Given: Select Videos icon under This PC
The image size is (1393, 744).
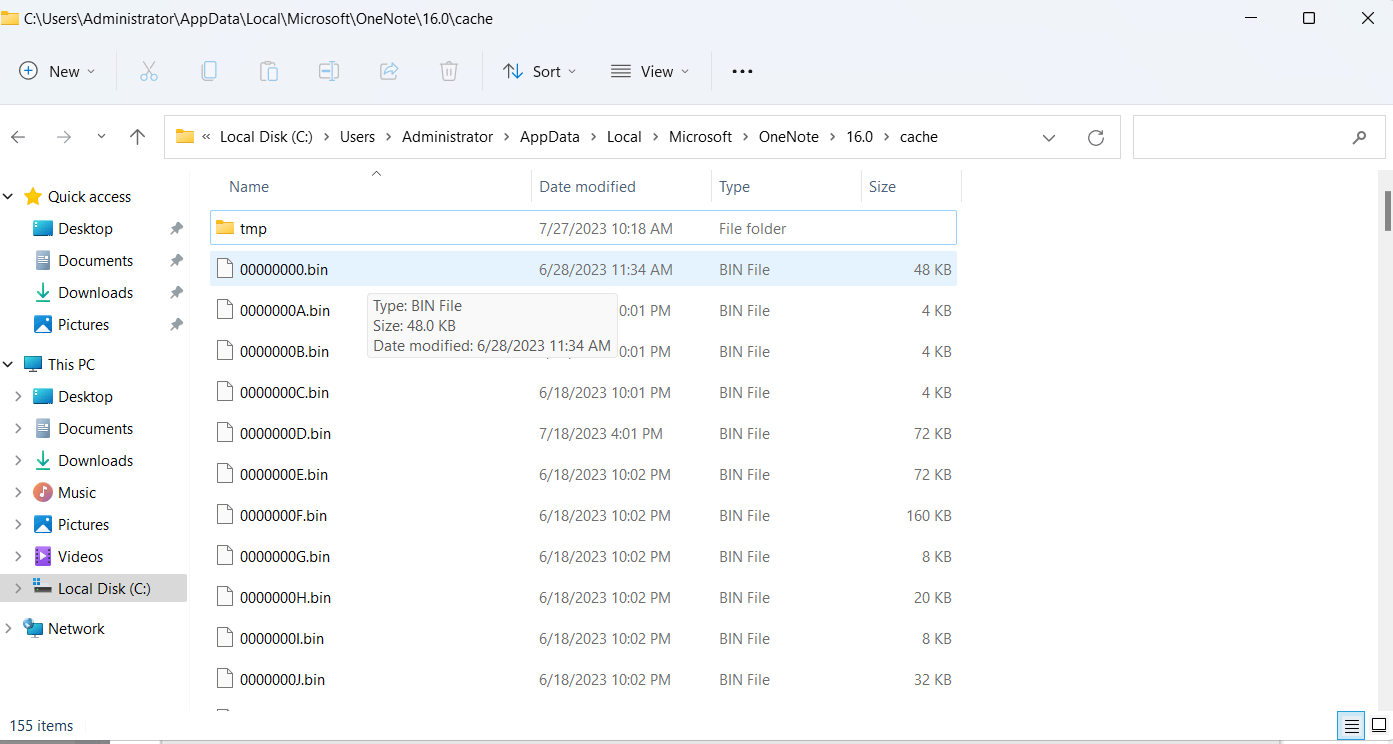Looking at the screenshot, I should point(43,556).
